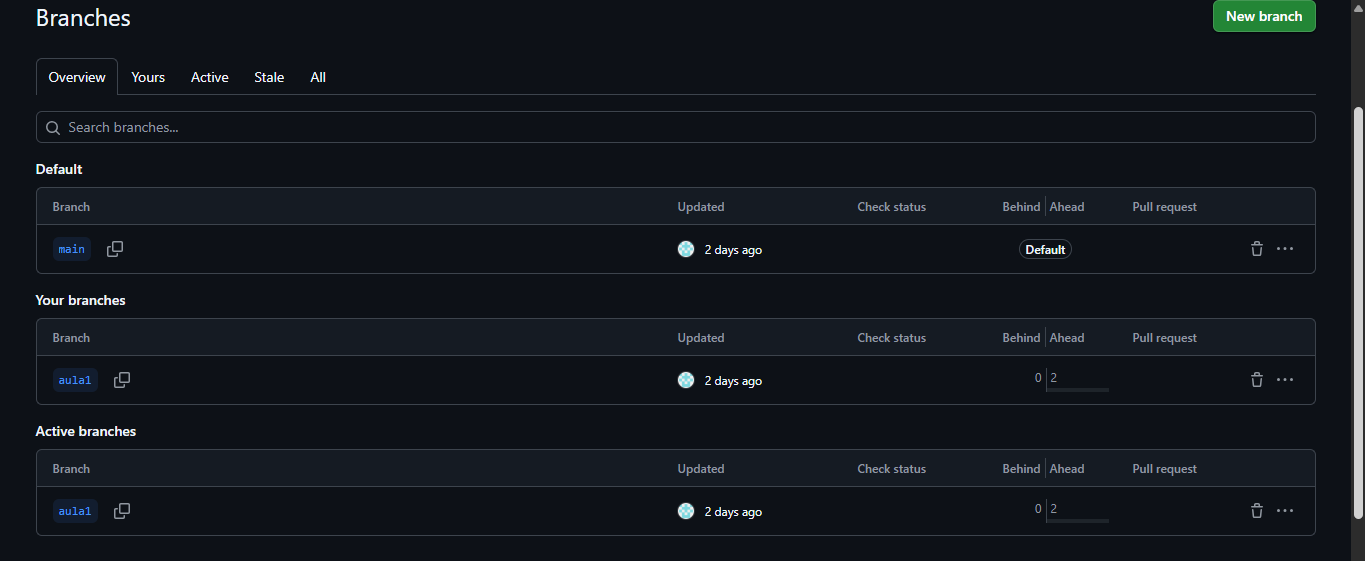The image size is (1365, 561).
Task: Click the avatar beside main's update time
Action: 686,249
